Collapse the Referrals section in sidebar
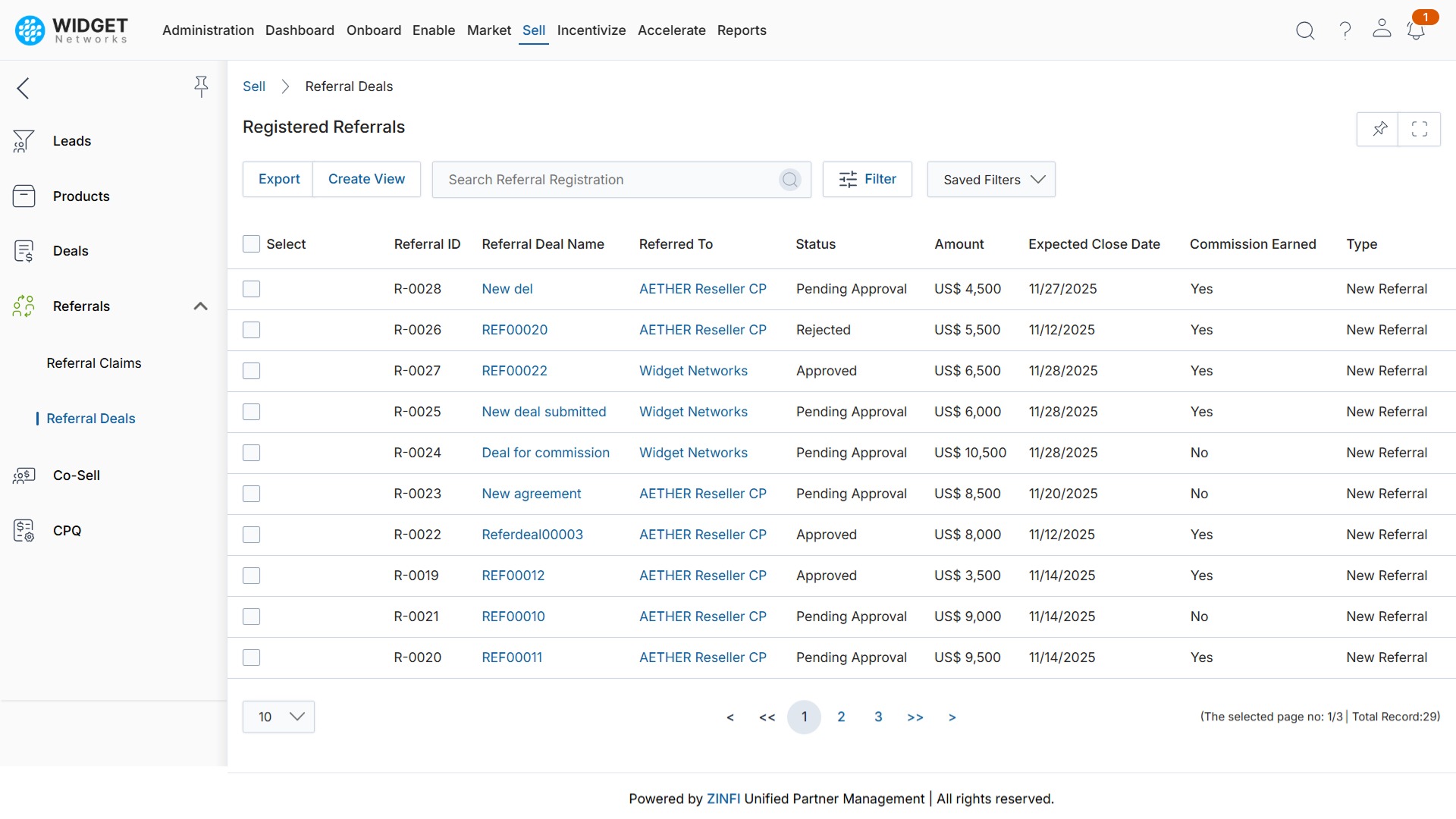 click(200, 306)
